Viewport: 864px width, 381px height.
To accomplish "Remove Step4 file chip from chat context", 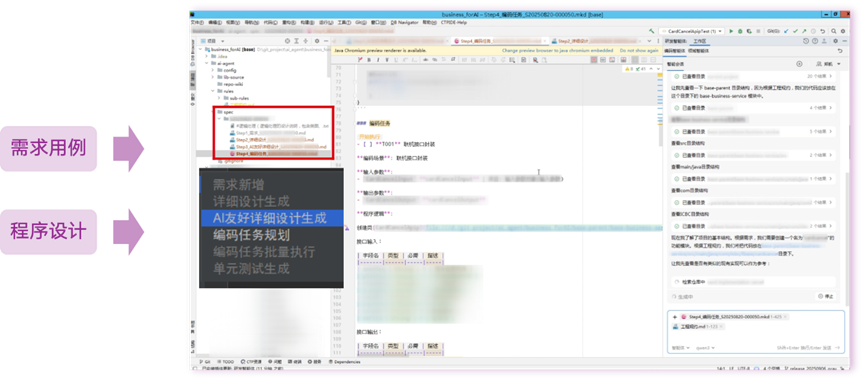I will click(785, 317).
